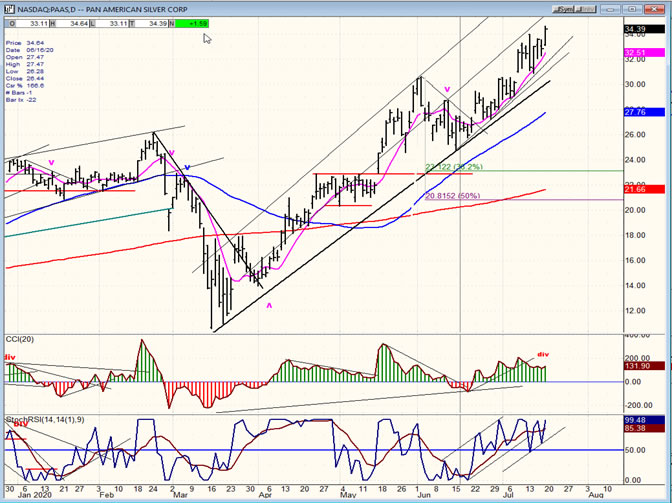Click the 'Feb' time axis label
Image resolution: width=672 pixels, height=503 pixels.
pyautogui.click(x=107, y=495)
